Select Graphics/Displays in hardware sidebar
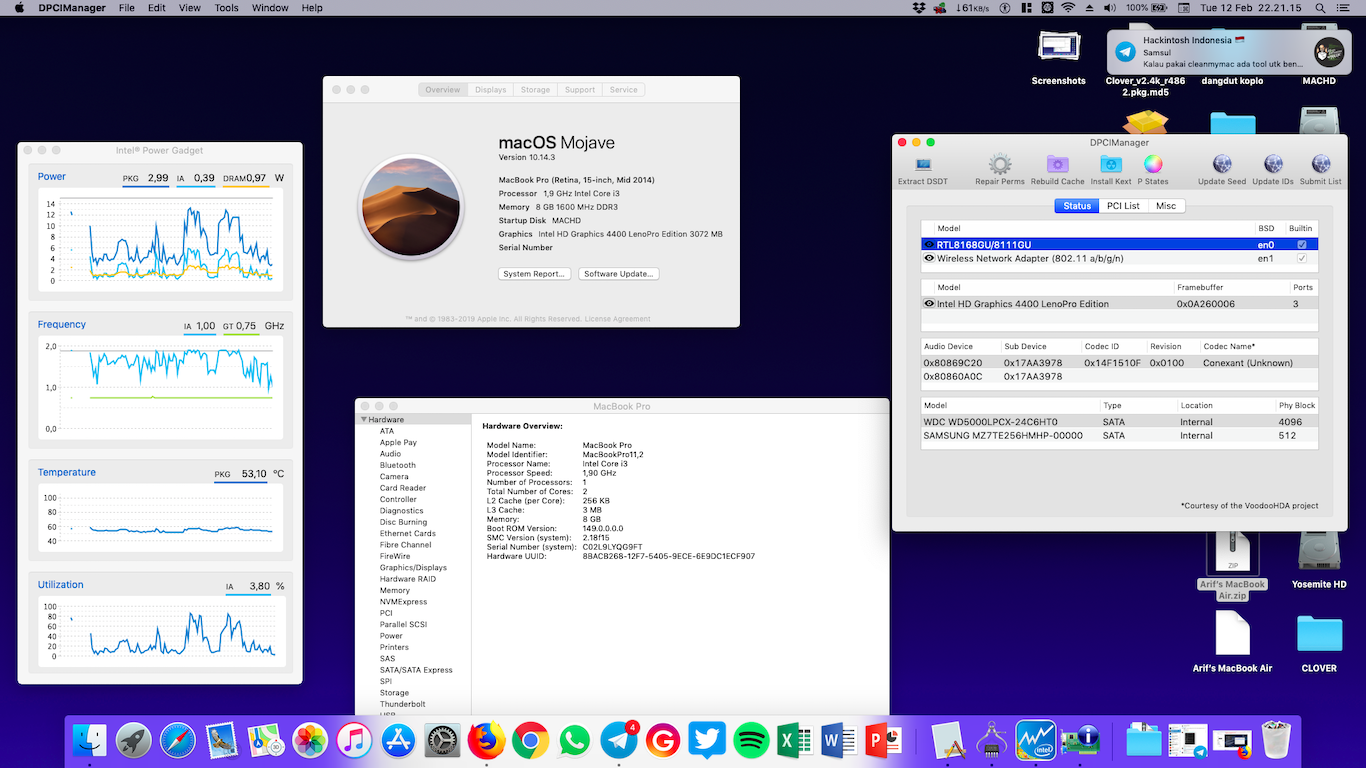This screenshot has height=768, width=1366. [x=413, y=568]
